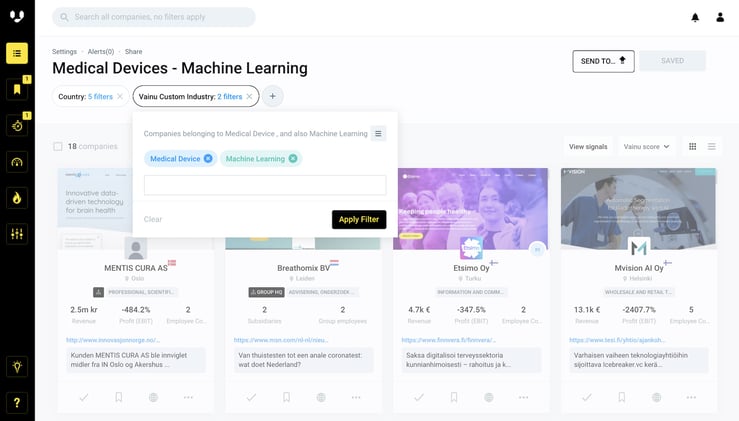
Task: Toggle the select all companies checkbox
Action: 58,147
